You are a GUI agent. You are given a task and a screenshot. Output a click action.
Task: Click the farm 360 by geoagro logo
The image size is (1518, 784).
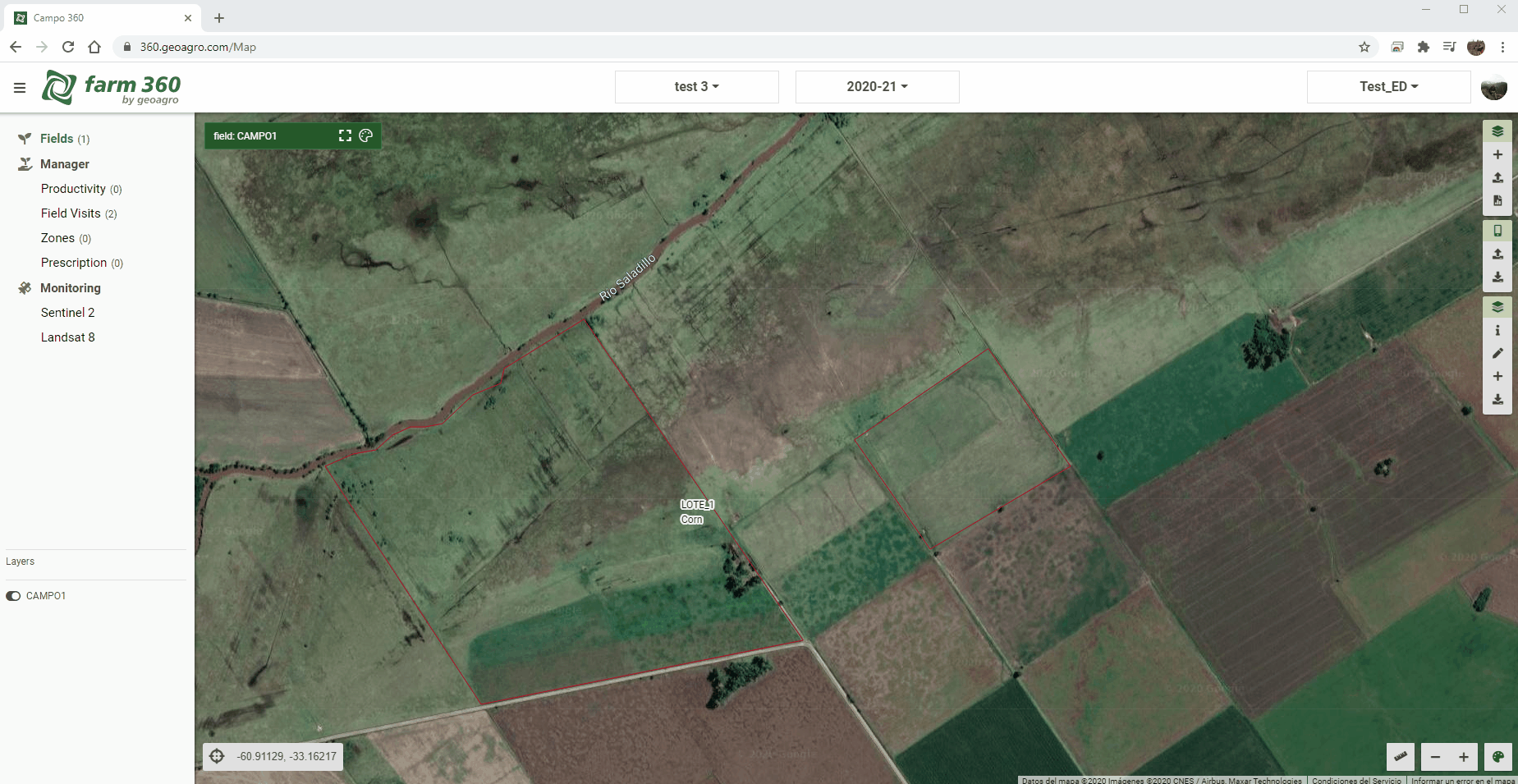click(x=111, y=87)
